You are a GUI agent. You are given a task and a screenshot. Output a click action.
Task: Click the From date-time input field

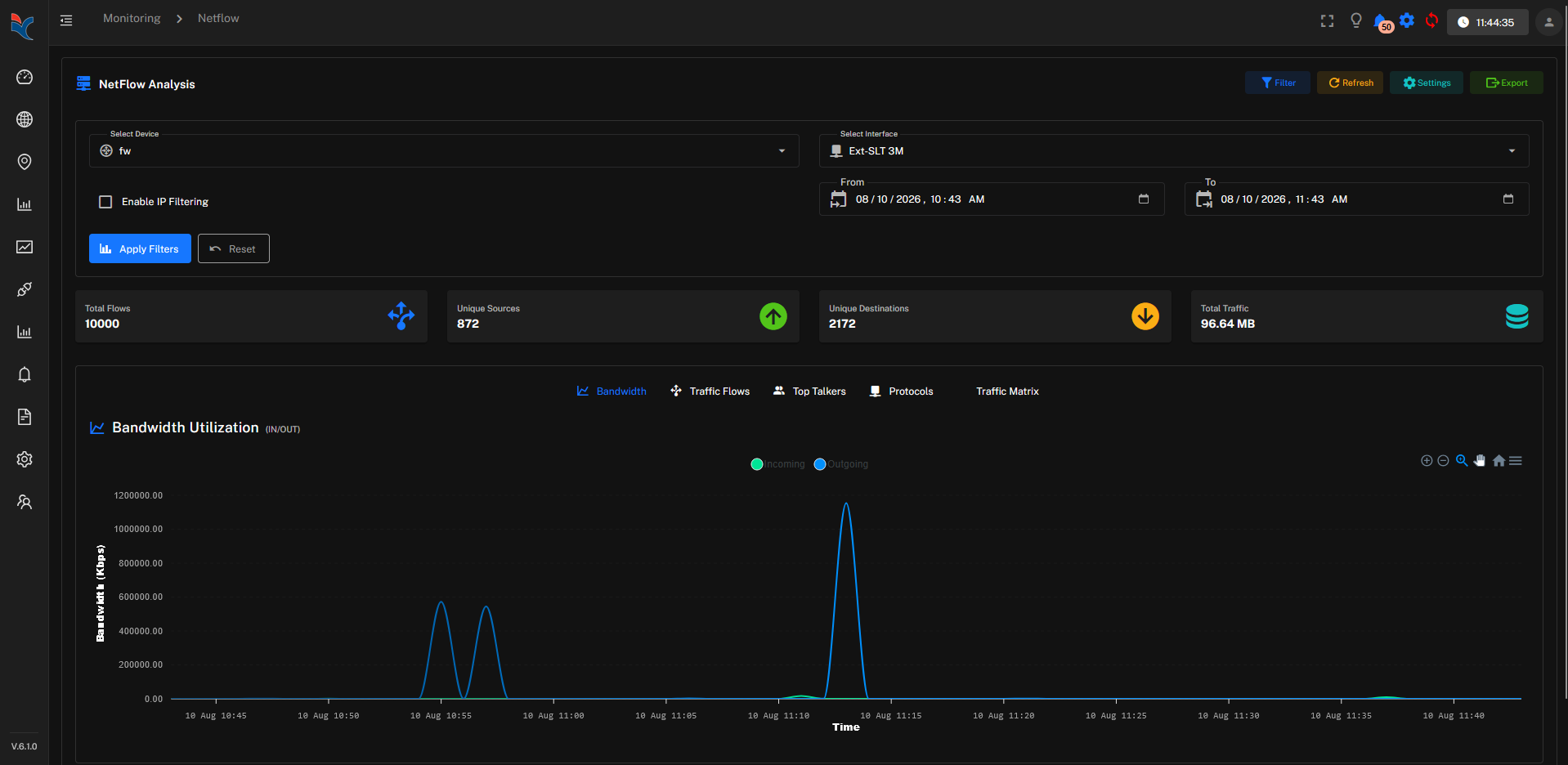click(x=992, y=199)
